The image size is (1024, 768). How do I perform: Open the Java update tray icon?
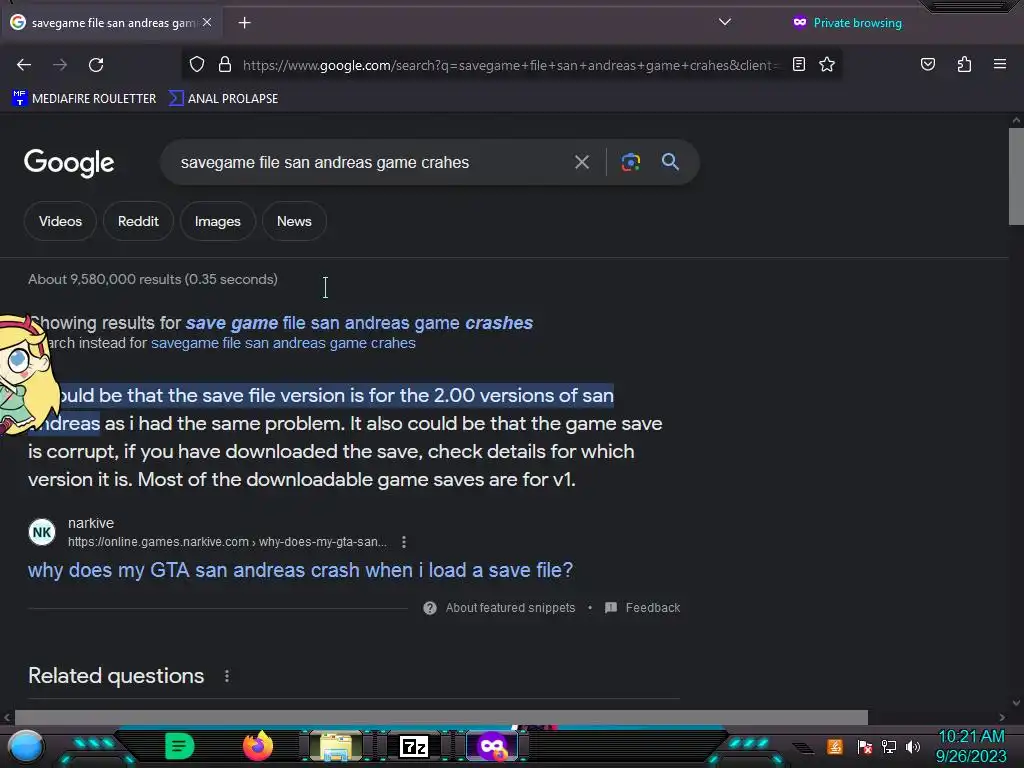point(835,746)
